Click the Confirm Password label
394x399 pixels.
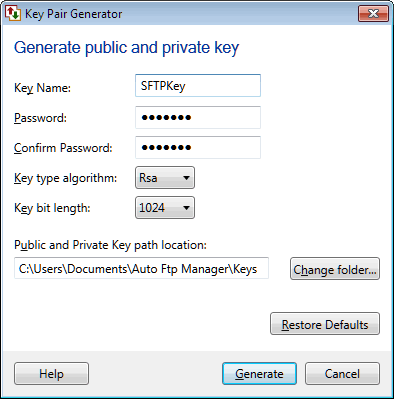(63, 148)
